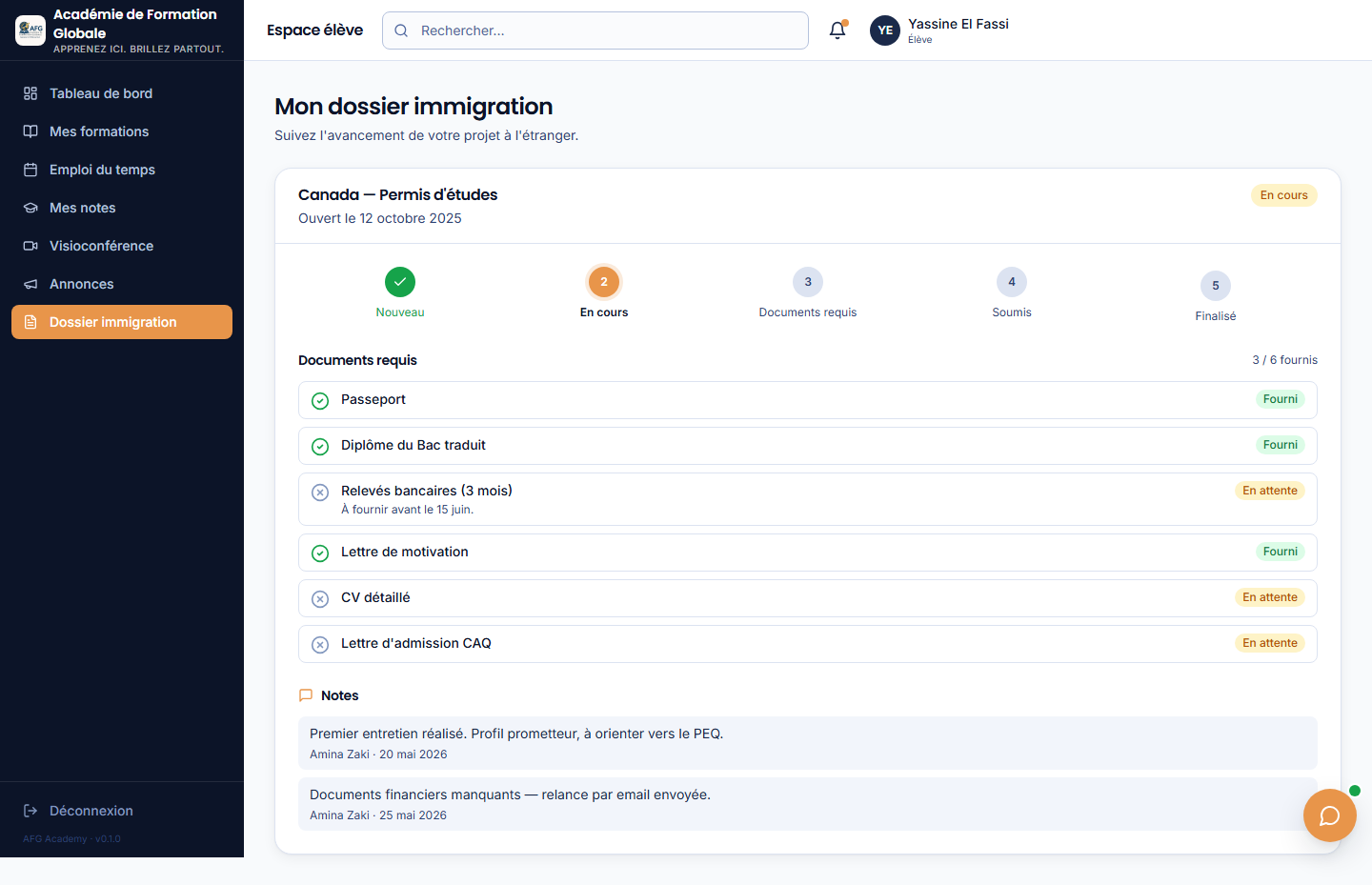Click the AFG academy logo

[x=30, y=30]
